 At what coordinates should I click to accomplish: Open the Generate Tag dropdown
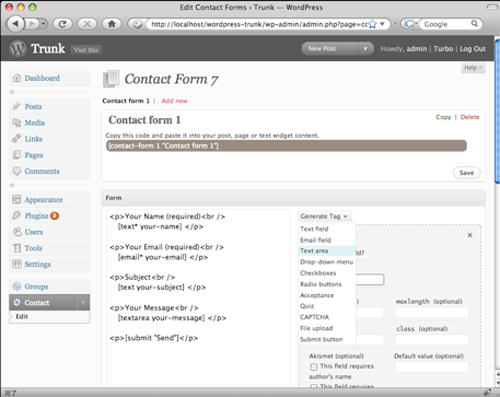tap(324, 216)
